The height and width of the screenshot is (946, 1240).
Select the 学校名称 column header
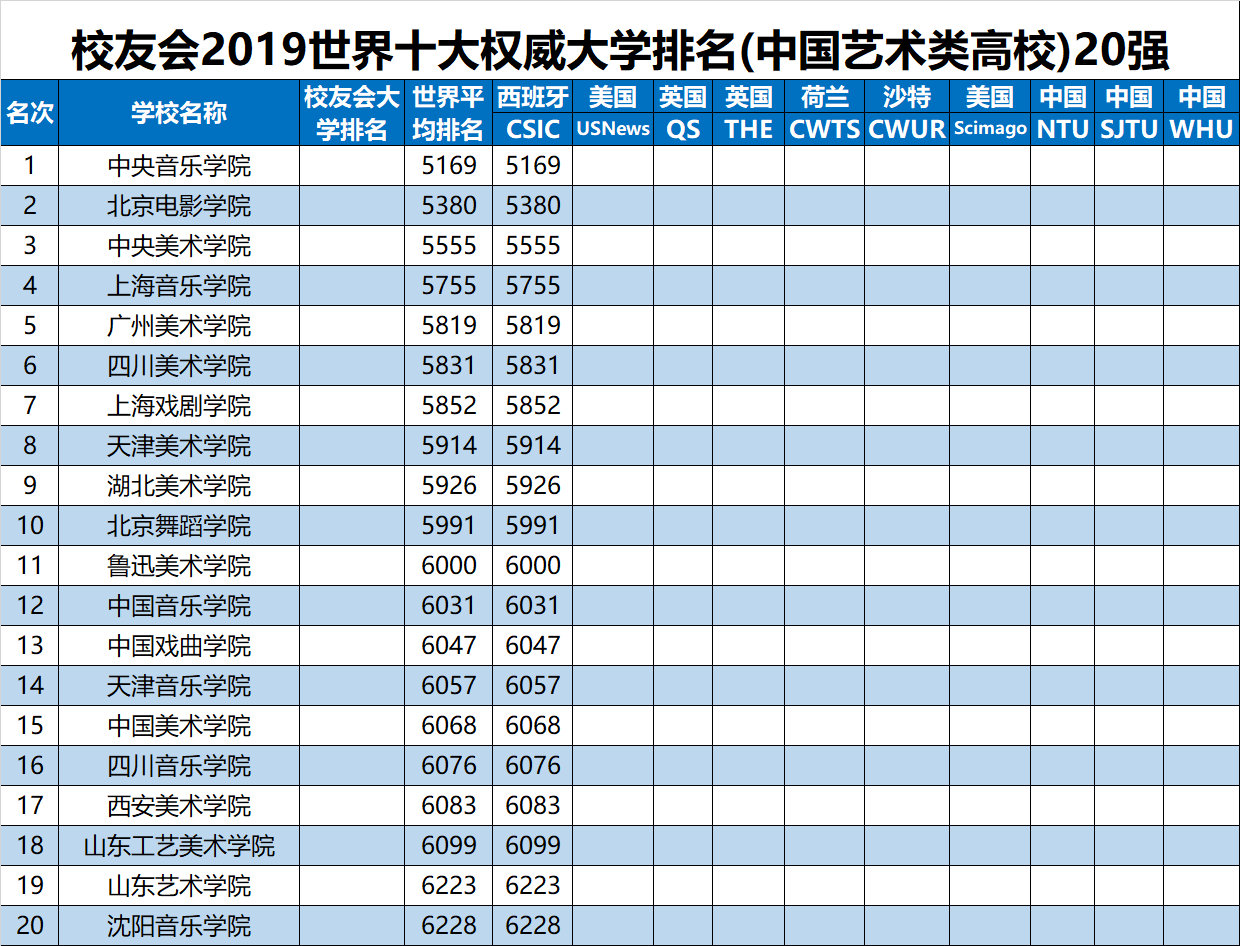[179, 113]
